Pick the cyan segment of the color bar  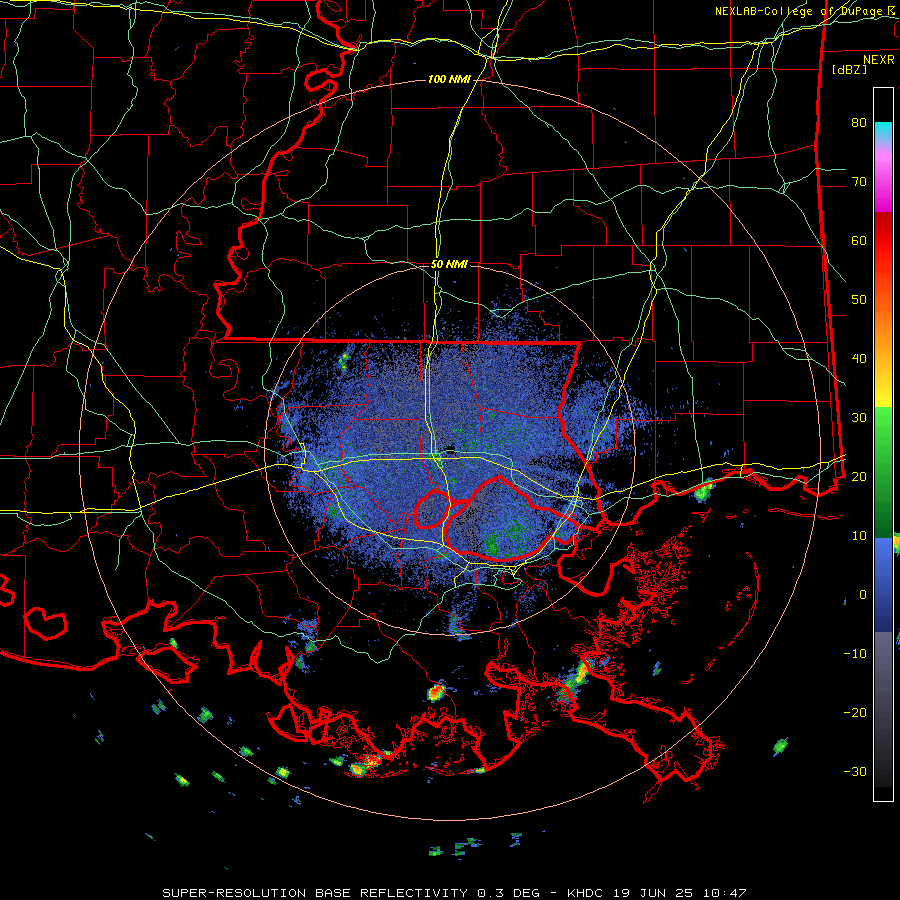point(883,133)
